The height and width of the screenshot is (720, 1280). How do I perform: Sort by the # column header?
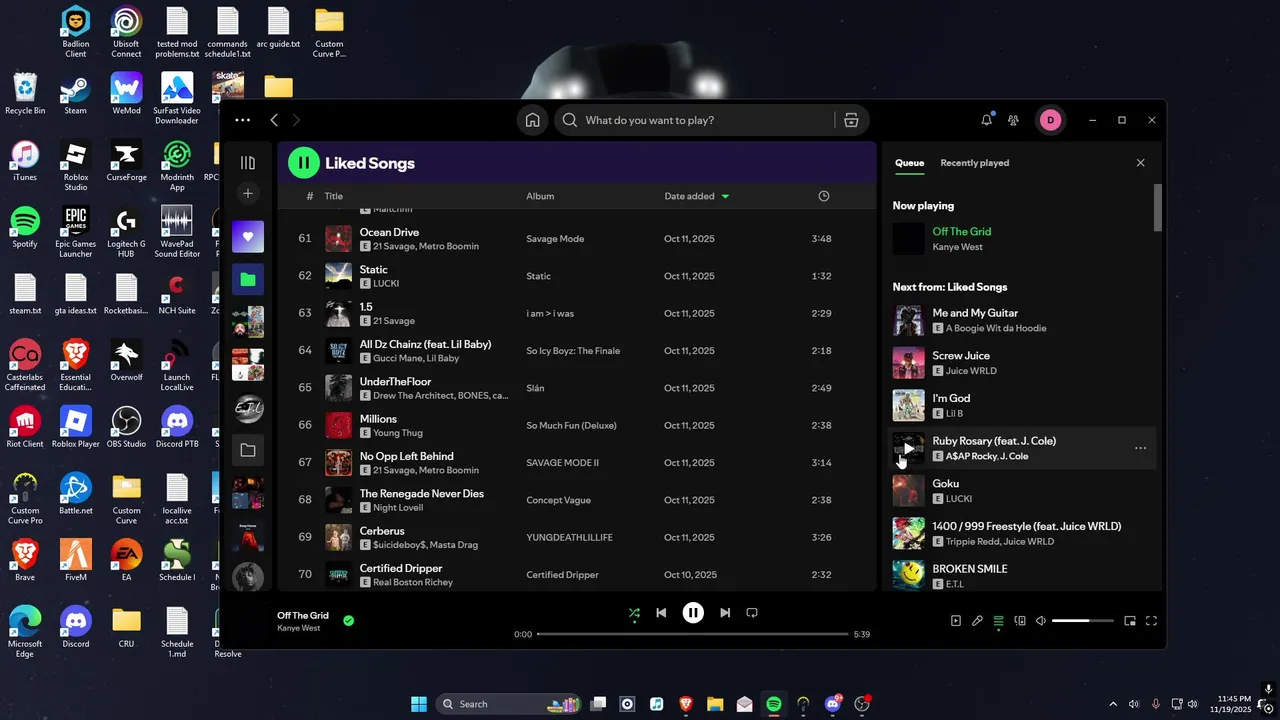(x=310, y=196)
